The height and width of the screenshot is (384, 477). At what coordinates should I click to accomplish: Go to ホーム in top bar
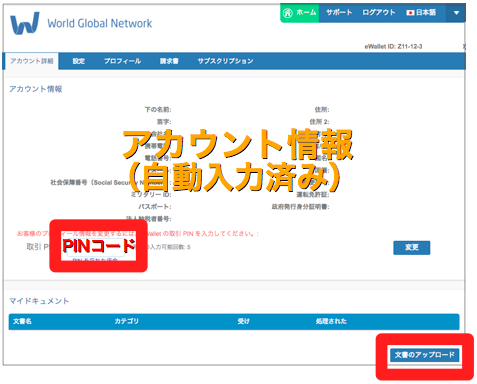coord(300,13)
